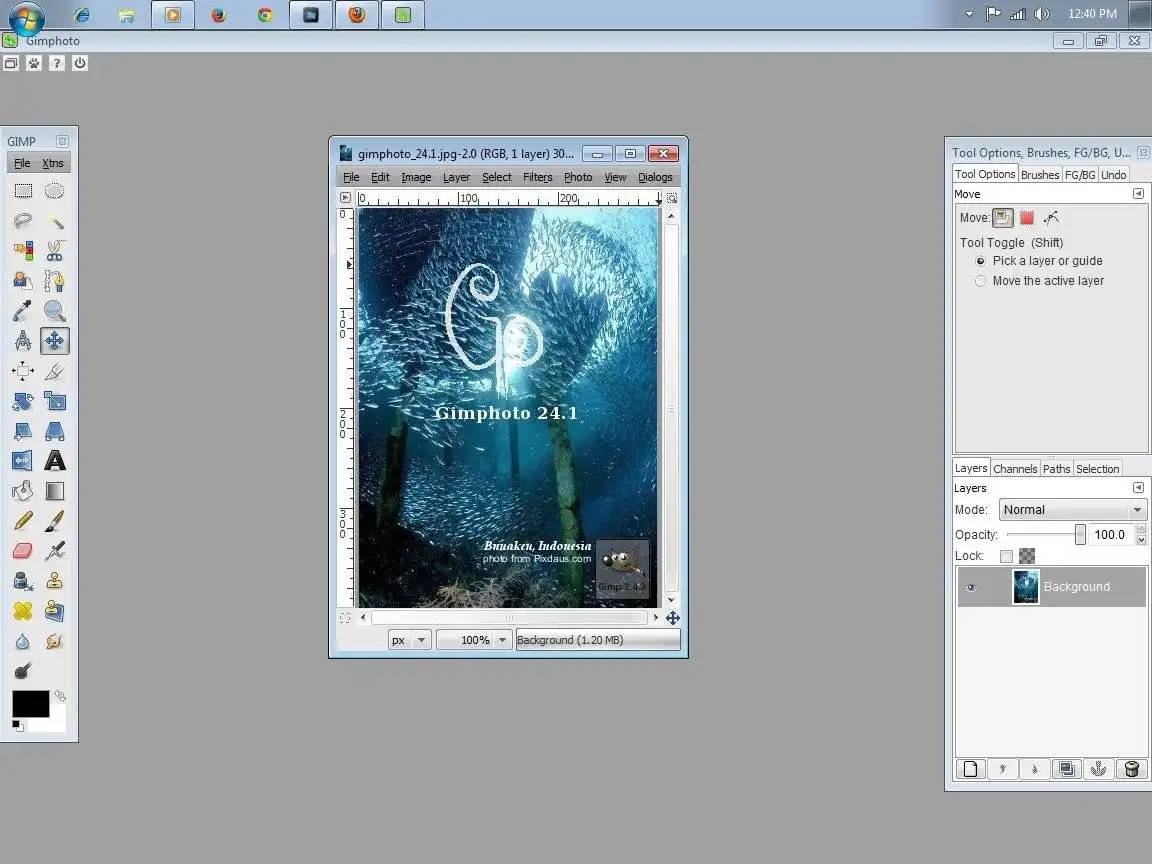Toggle the Lock alpha channel checkbox
This screenshot has width=1152, height=864.
1006,556
